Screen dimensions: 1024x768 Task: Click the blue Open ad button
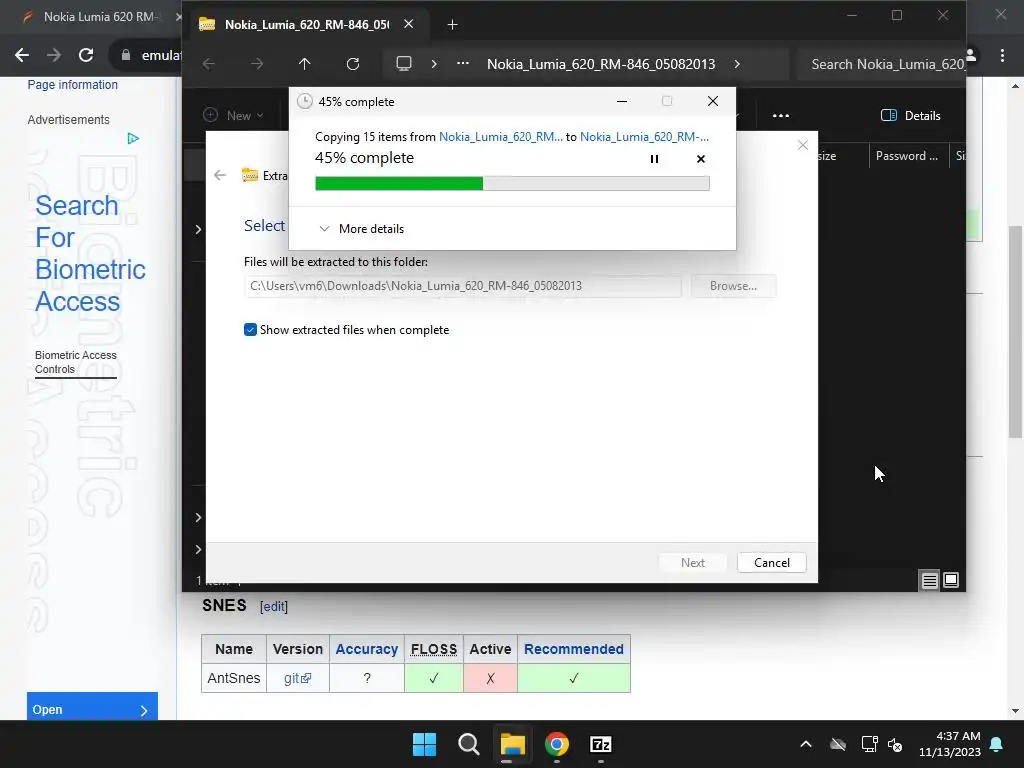(x=92, y=709)
